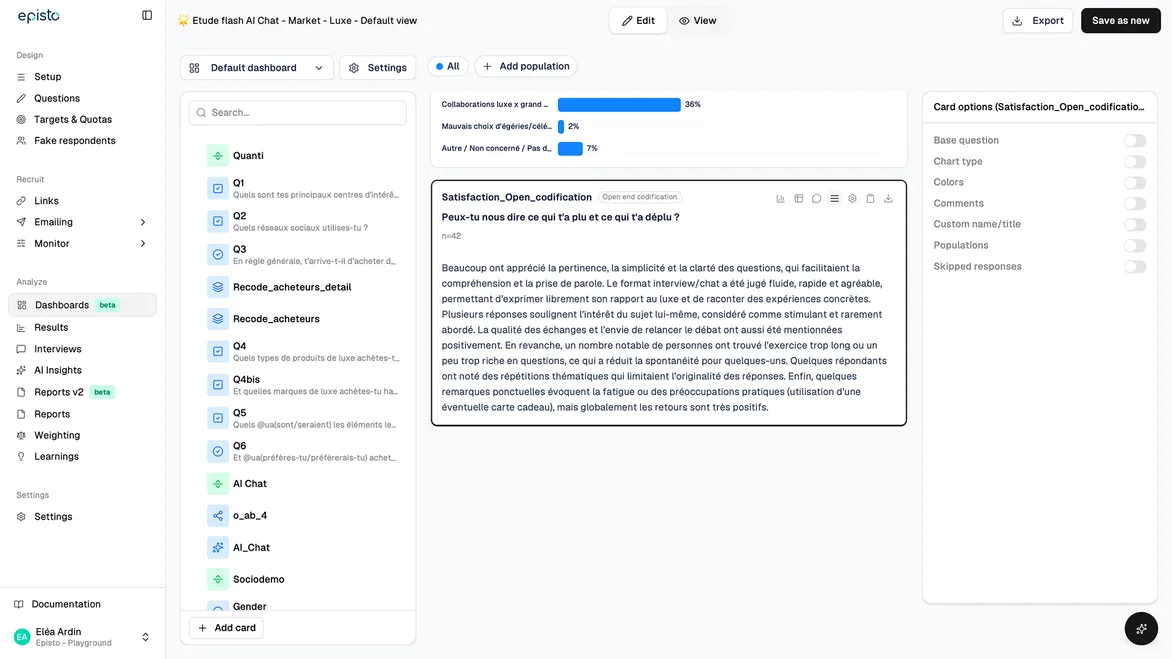The width and height of the screenshot is (1172, 659).
Task: Click the card search field
Action: (297, 113)
